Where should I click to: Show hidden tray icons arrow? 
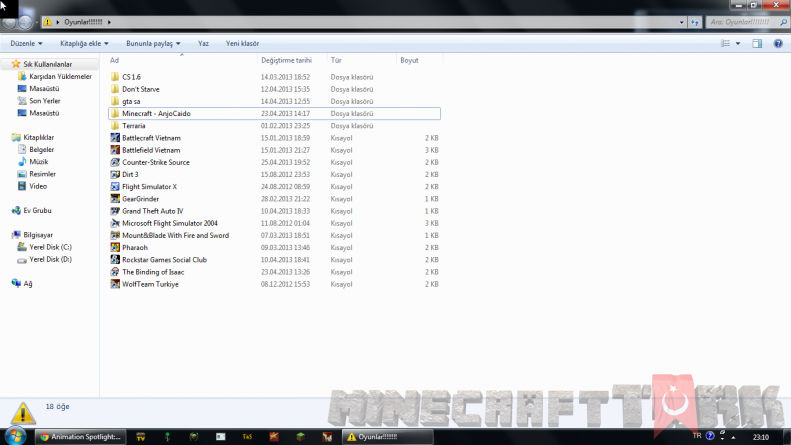[x=733, y=437]
